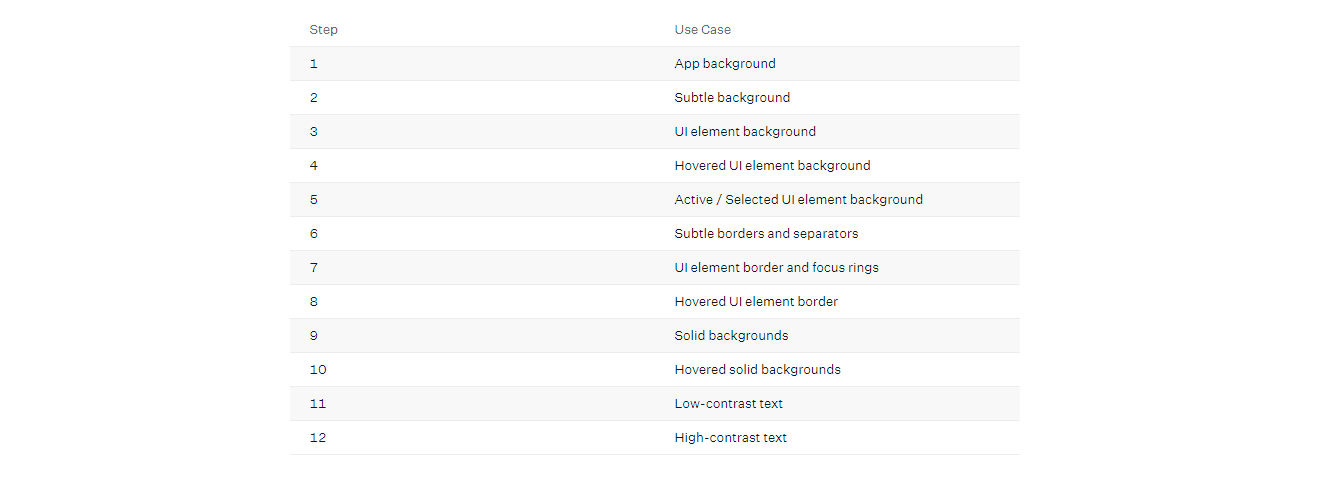Click the "Hovered UI element border" cell
The height and width of the screenshot is (486, 1341).
click(756, 302)
